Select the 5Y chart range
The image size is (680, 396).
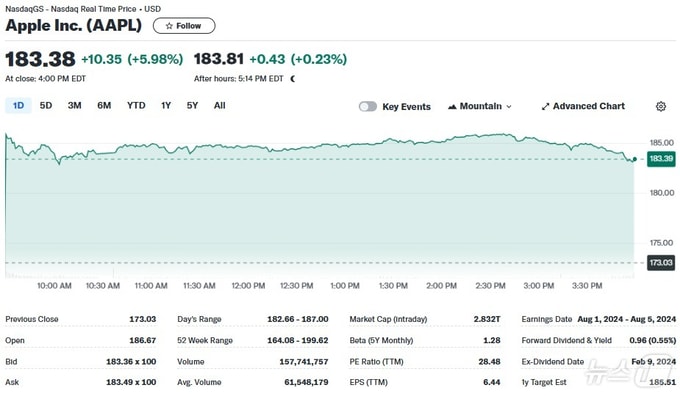[192, 106]
